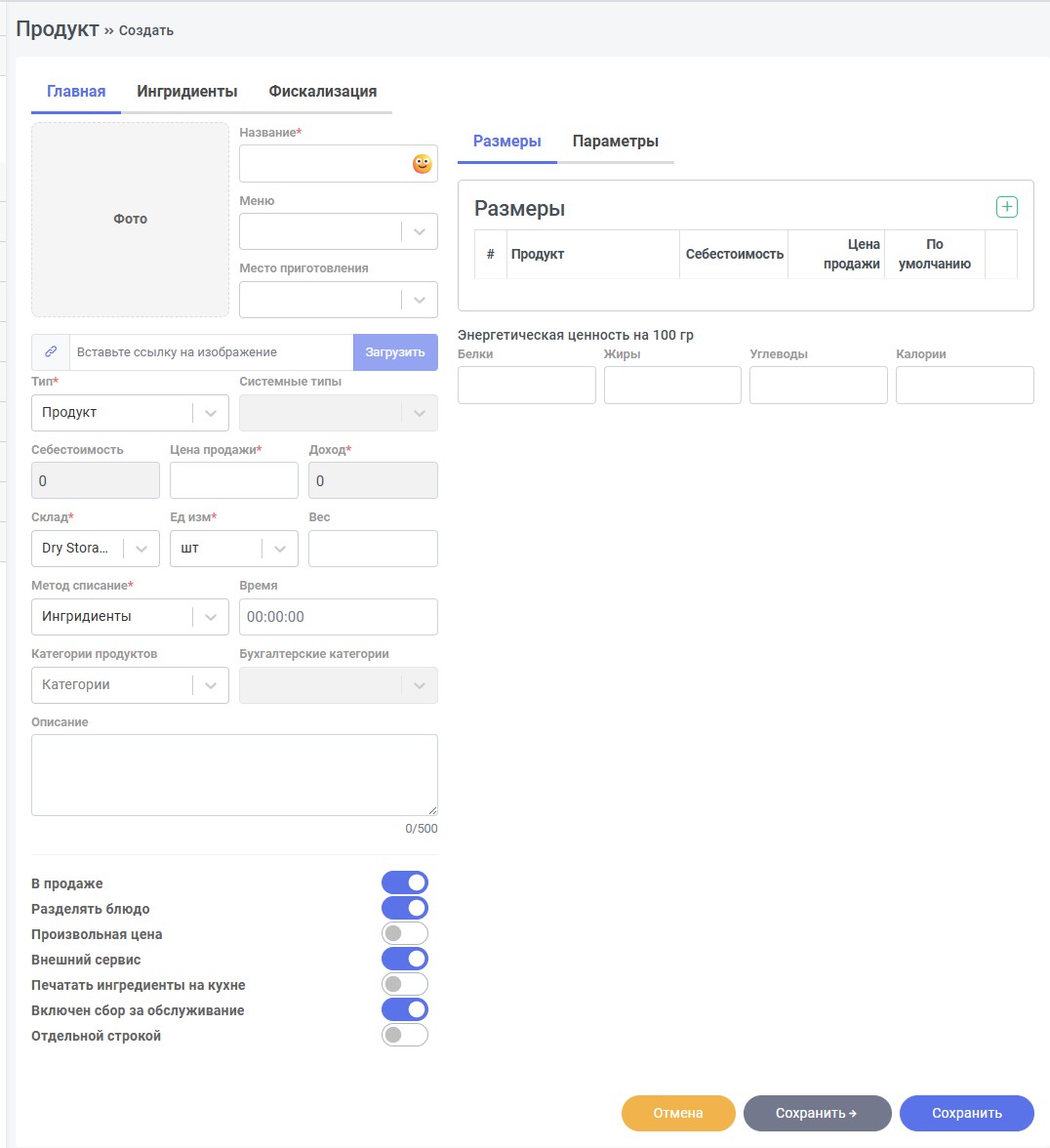Toggle the В продаже switch

coord(405,882)
